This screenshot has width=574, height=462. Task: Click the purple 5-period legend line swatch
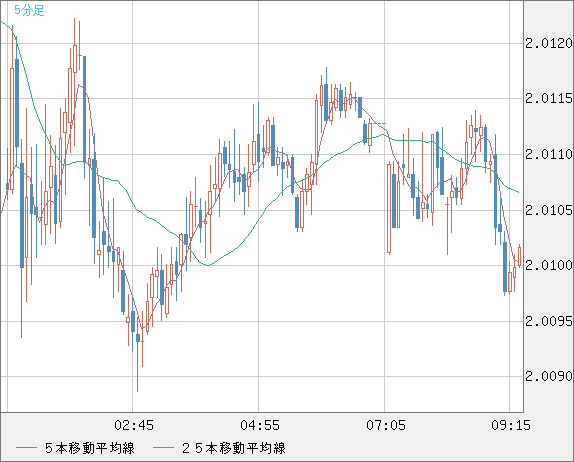tap(26, 448)
